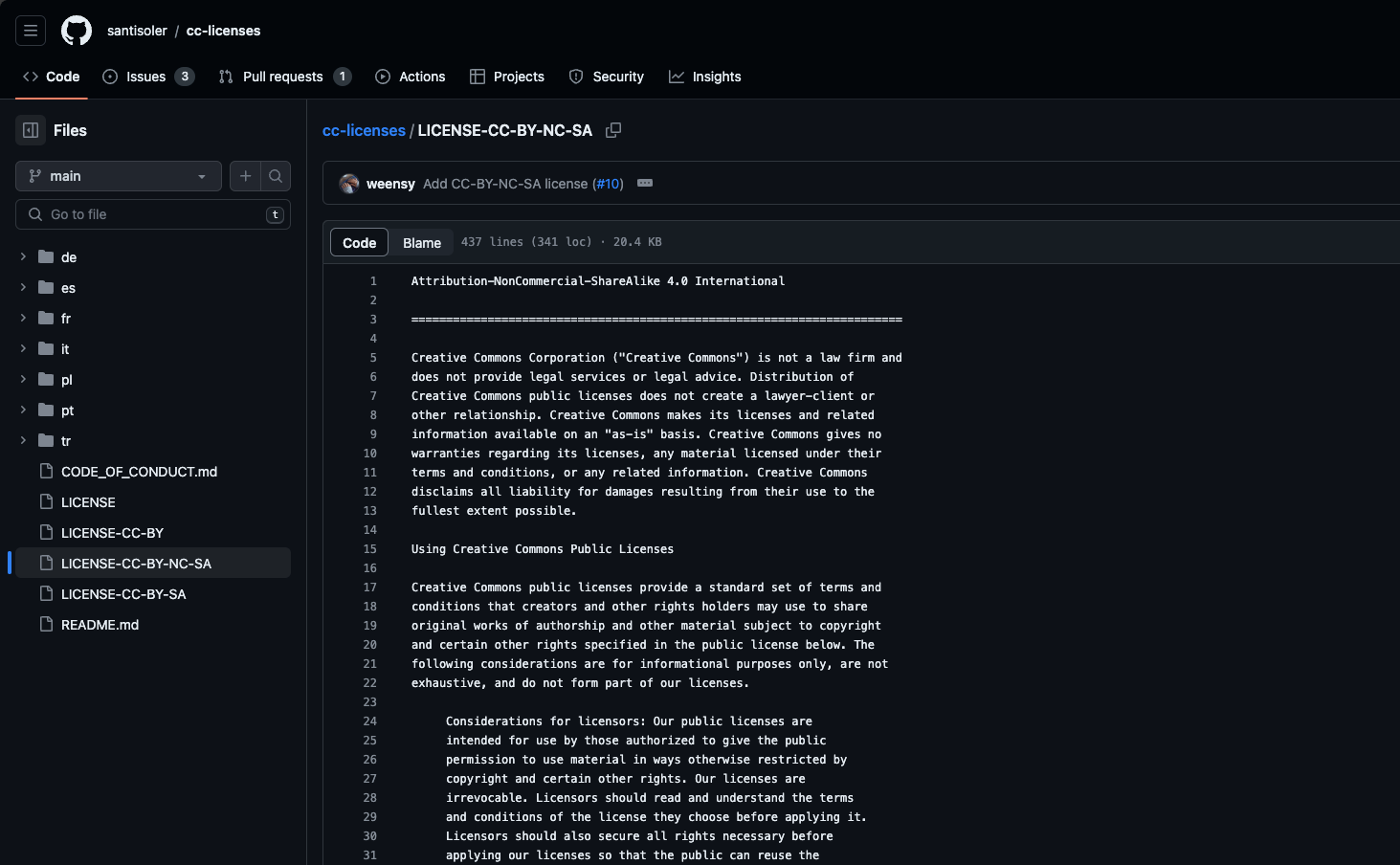The height and width of the screenshot is (865, 1400).
Task: Open the Issues tab
Action: 147,77
